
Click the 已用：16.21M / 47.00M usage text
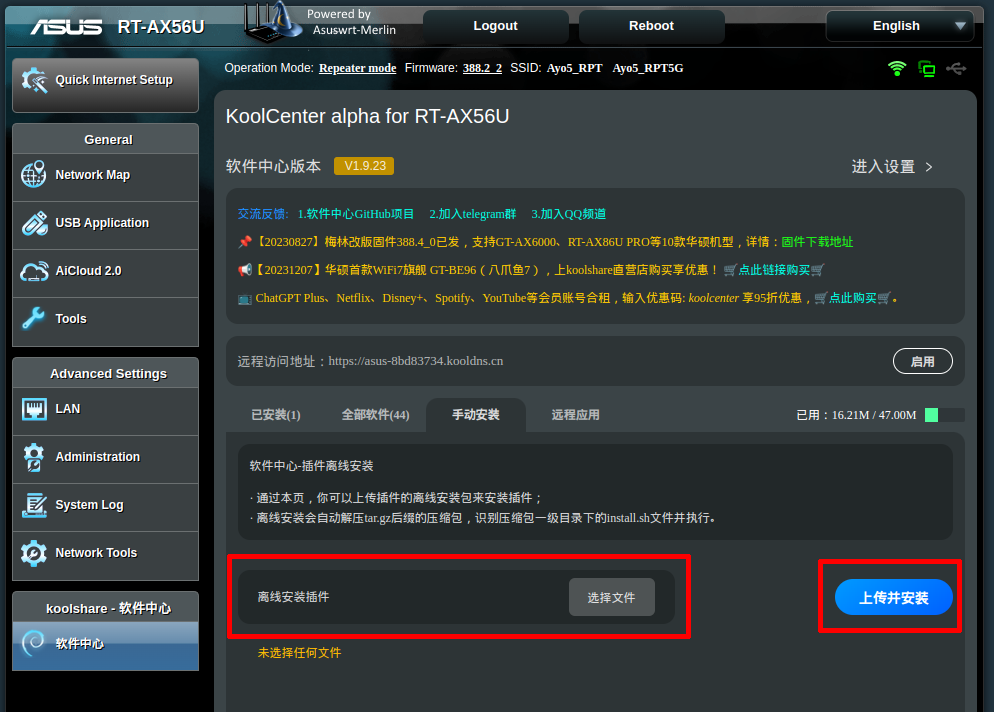click(856, 415)
